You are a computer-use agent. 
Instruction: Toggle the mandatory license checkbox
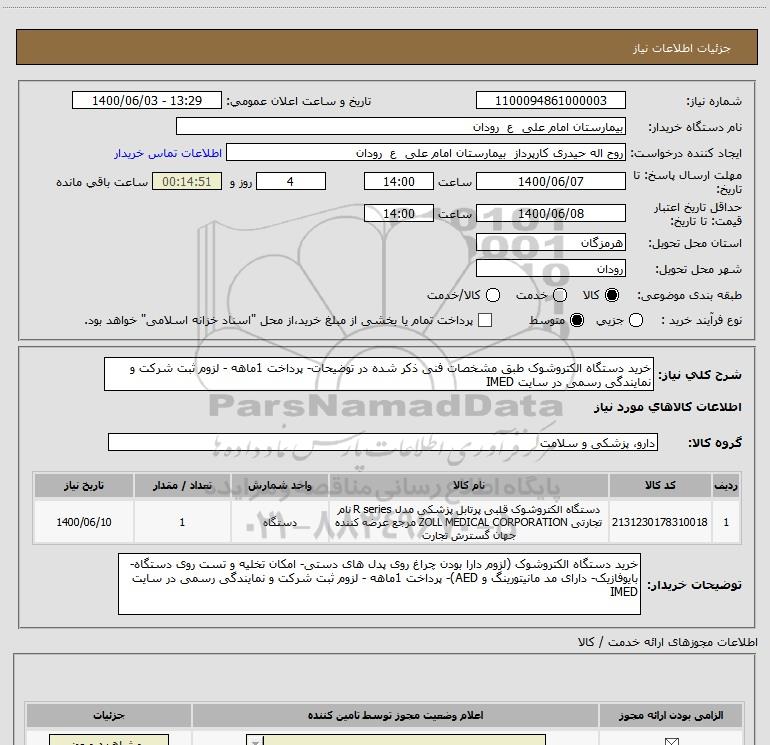671,741
